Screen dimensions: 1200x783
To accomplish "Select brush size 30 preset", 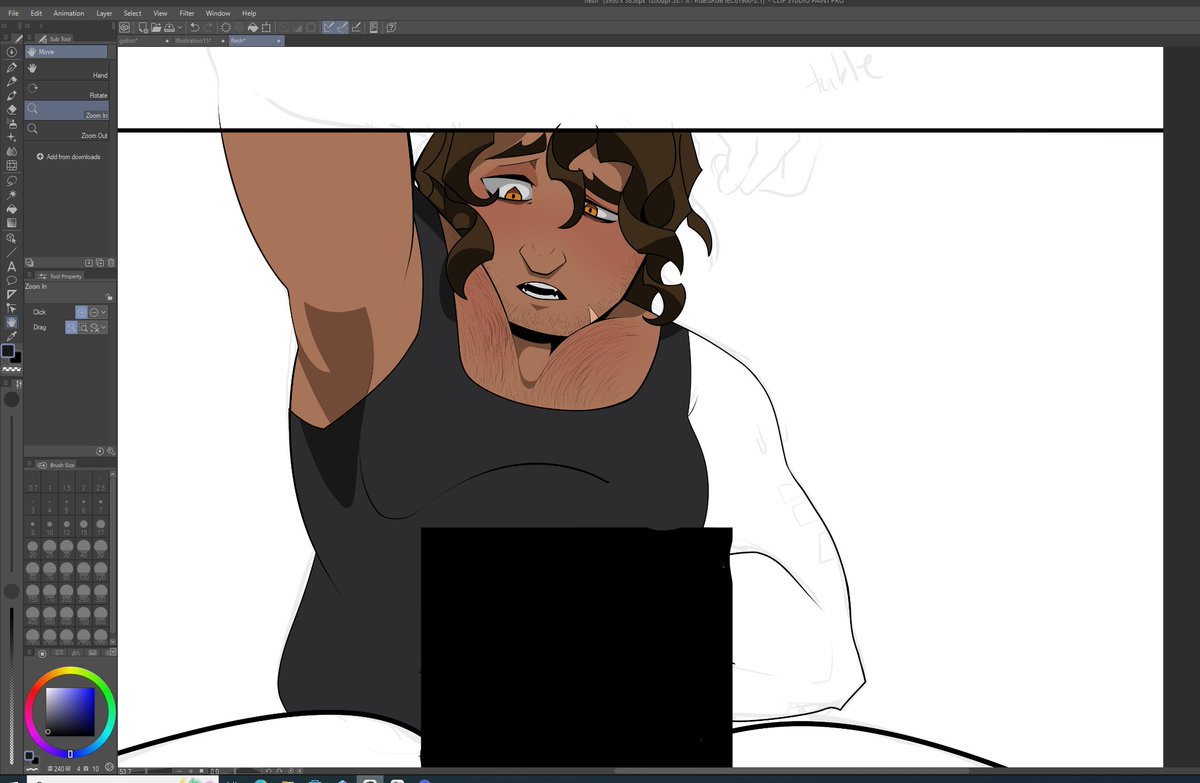I will [x=67, y=548].
